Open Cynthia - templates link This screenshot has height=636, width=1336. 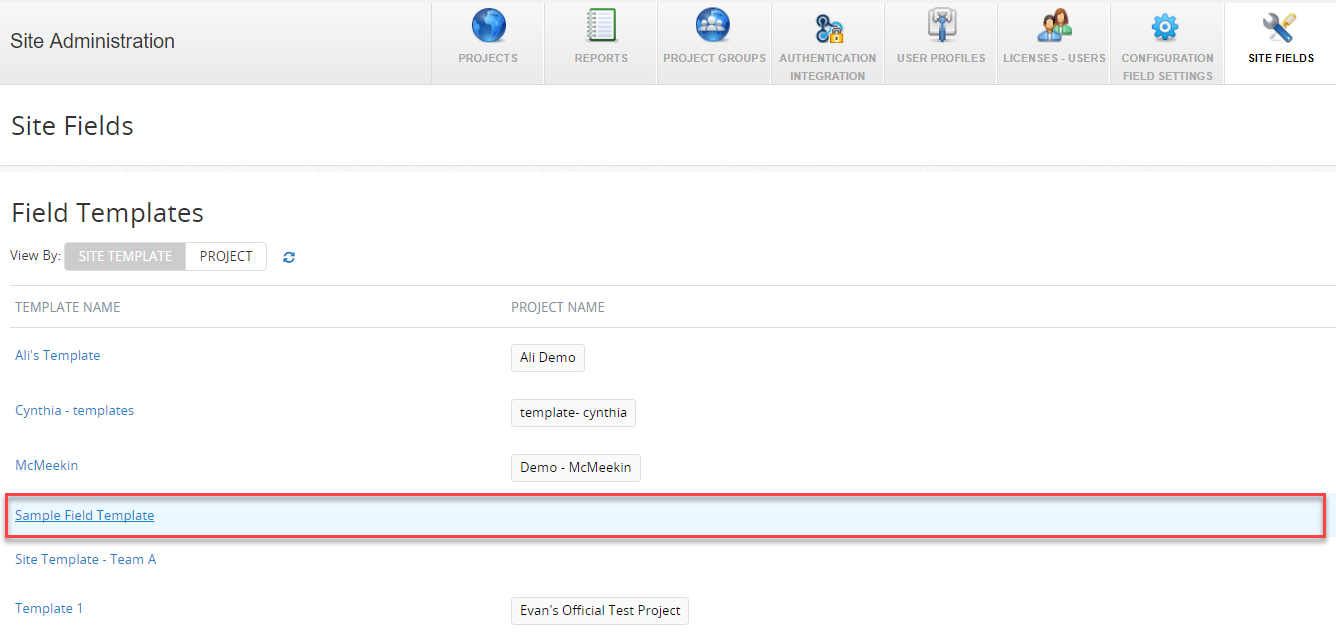click(x=74, y=410)
